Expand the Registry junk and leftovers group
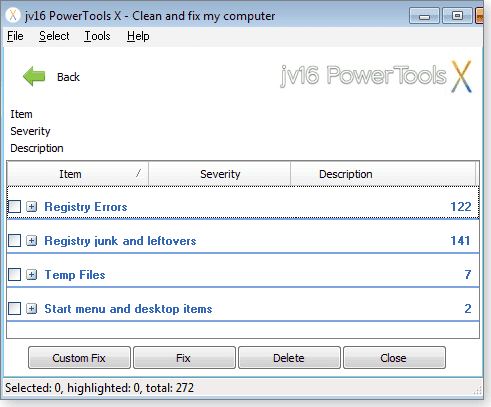 pyautogui.click(x=32, y=241)
